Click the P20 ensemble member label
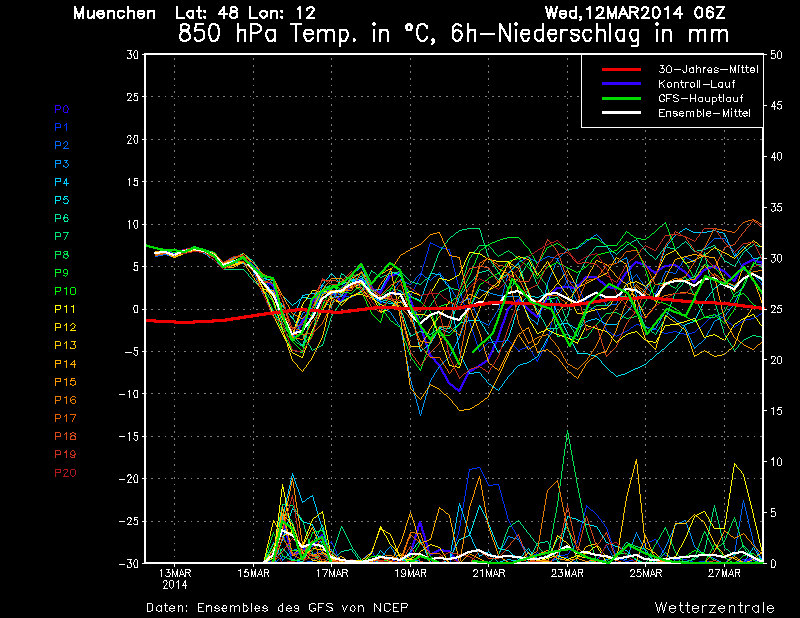The image size is (800, 618). coord(65,473)
